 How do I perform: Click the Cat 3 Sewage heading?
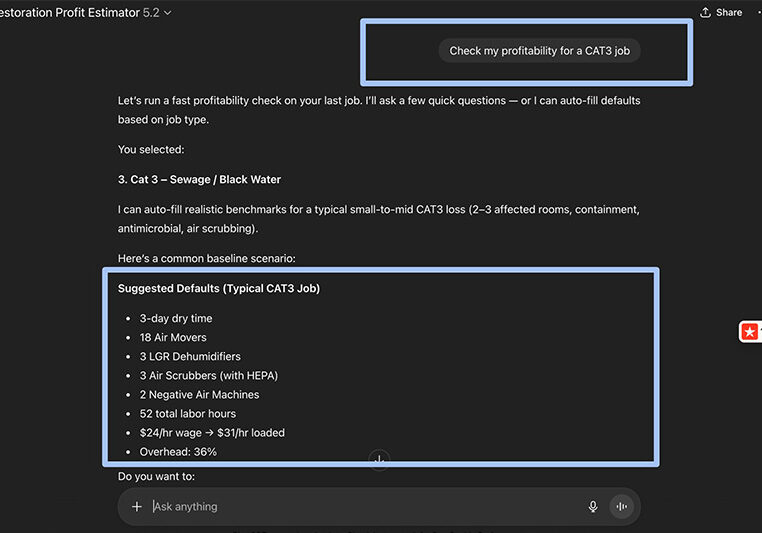[199, 180]
